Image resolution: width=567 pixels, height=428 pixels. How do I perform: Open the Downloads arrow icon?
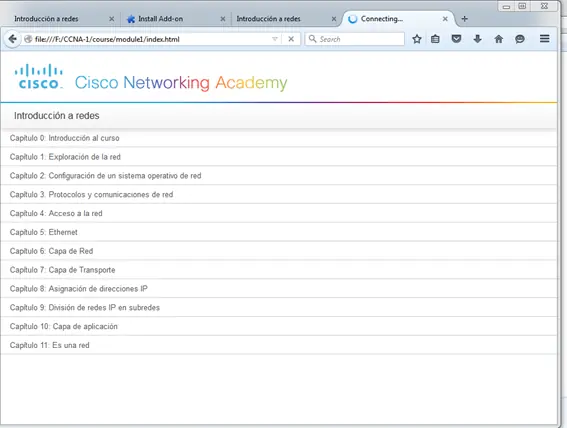coord(477,39)
